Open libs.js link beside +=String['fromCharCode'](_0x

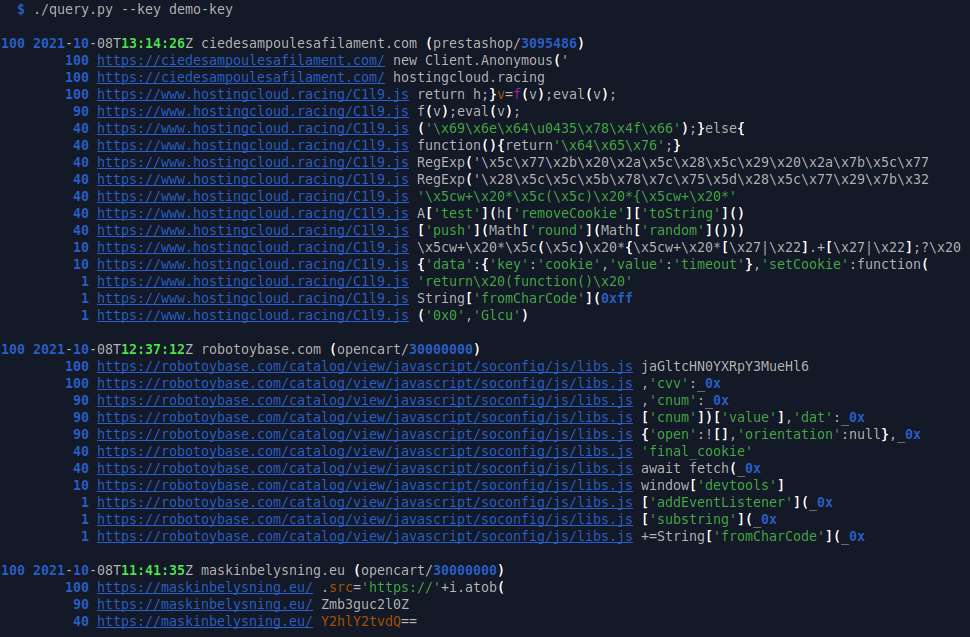pyautogui.click(x=364, y=537)
